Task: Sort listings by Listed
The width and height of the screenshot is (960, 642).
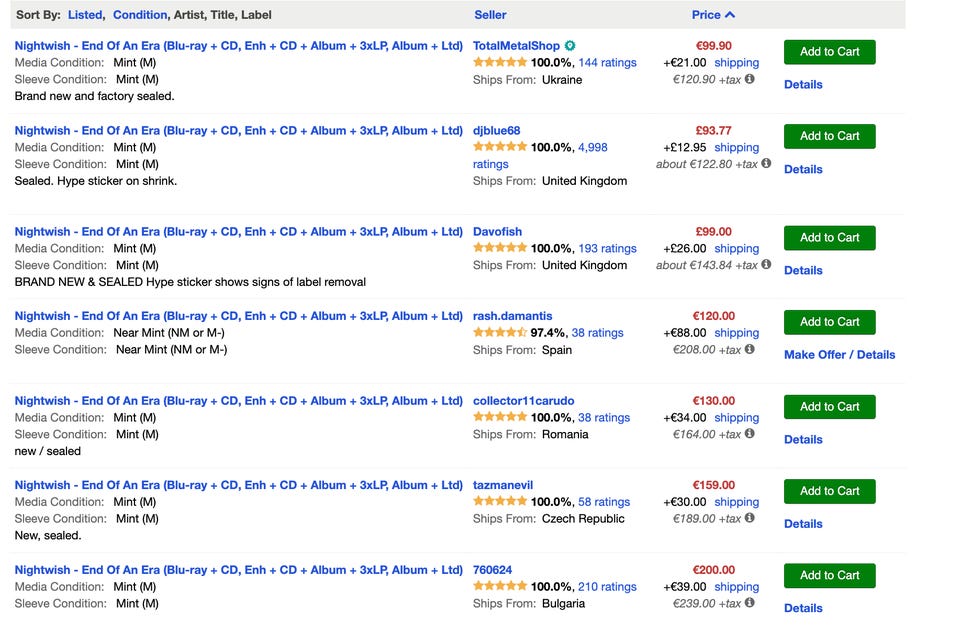Action: 85,15
